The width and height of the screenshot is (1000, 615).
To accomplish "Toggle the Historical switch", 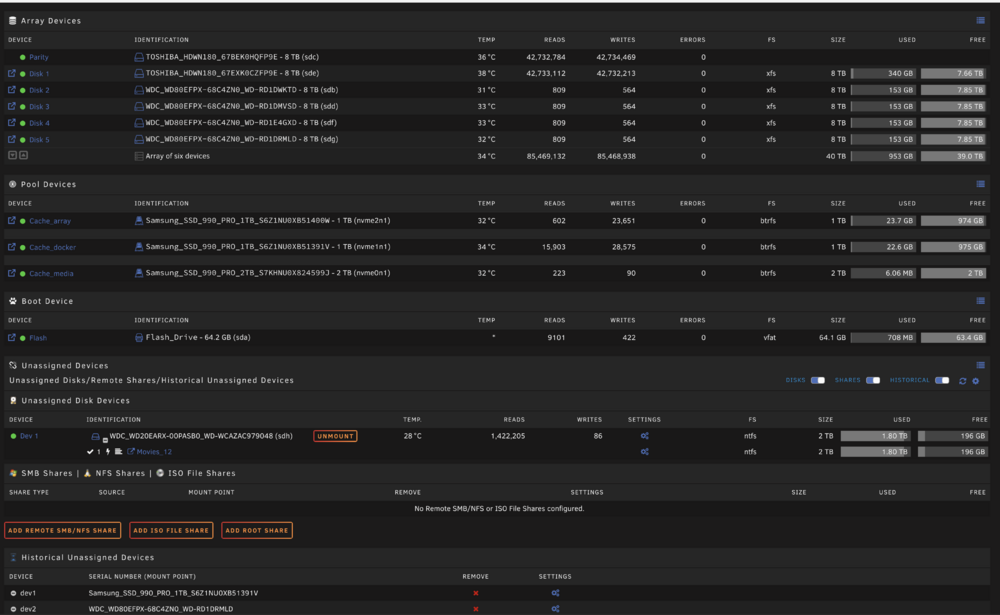I will pos(942,380).
